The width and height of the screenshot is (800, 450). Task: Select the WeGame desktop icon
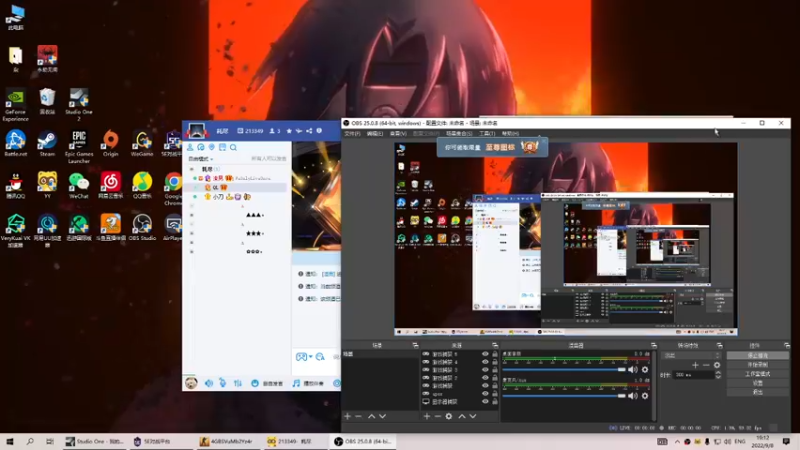142,144
